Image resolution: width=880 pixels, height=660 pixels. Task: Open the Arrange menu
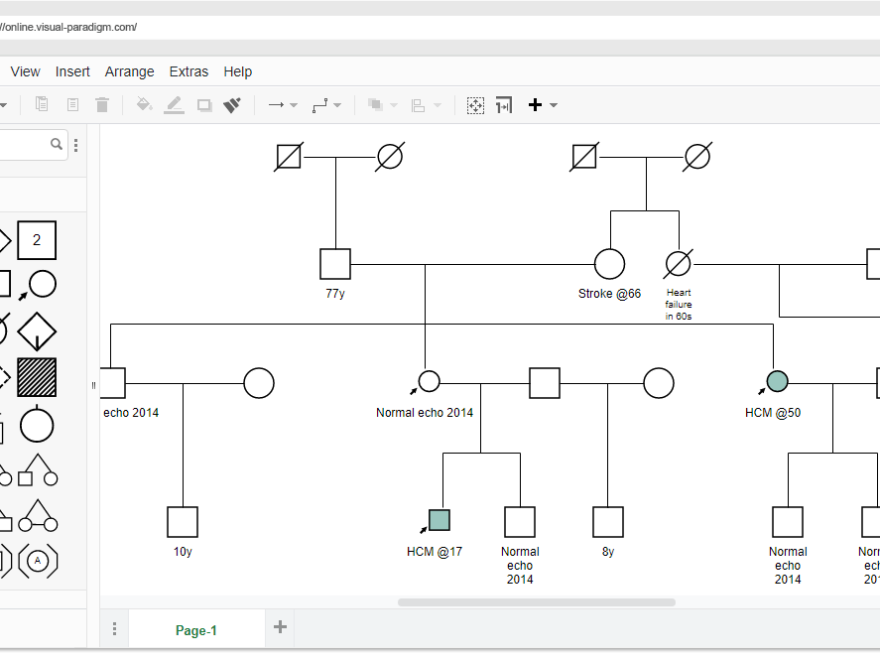point(129,71)
